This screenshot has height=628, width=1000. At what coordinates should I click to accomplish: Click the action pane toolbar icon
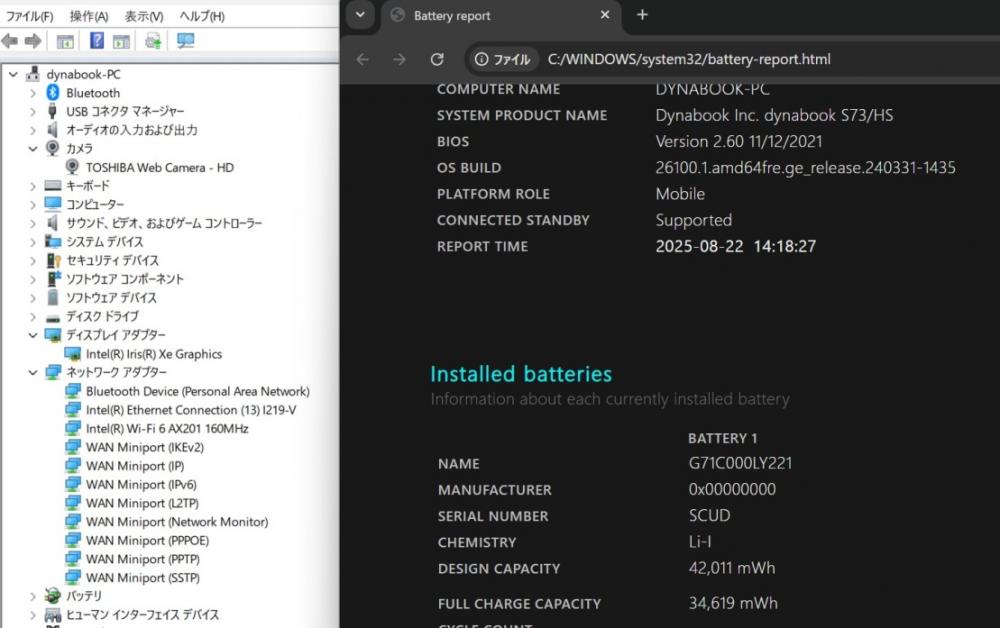click(121, 42)
